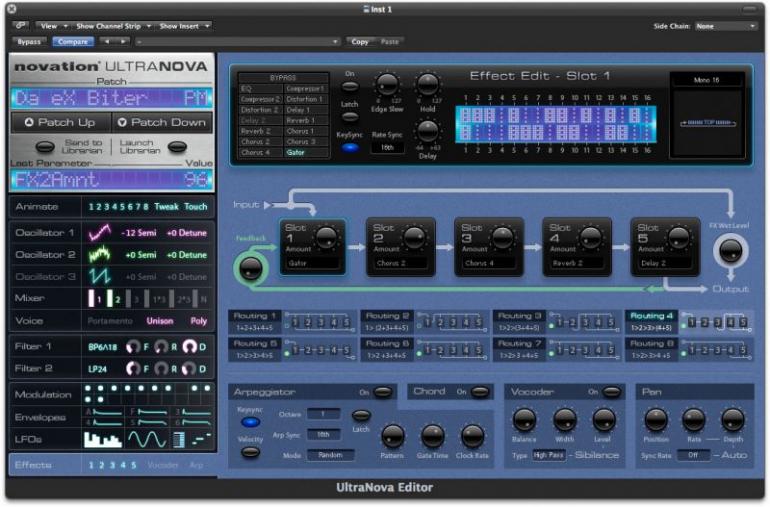Screen dimensions: 770x507
Task: Open the Show Channel Strip dropdown
Action: click(x=113, y=26)
